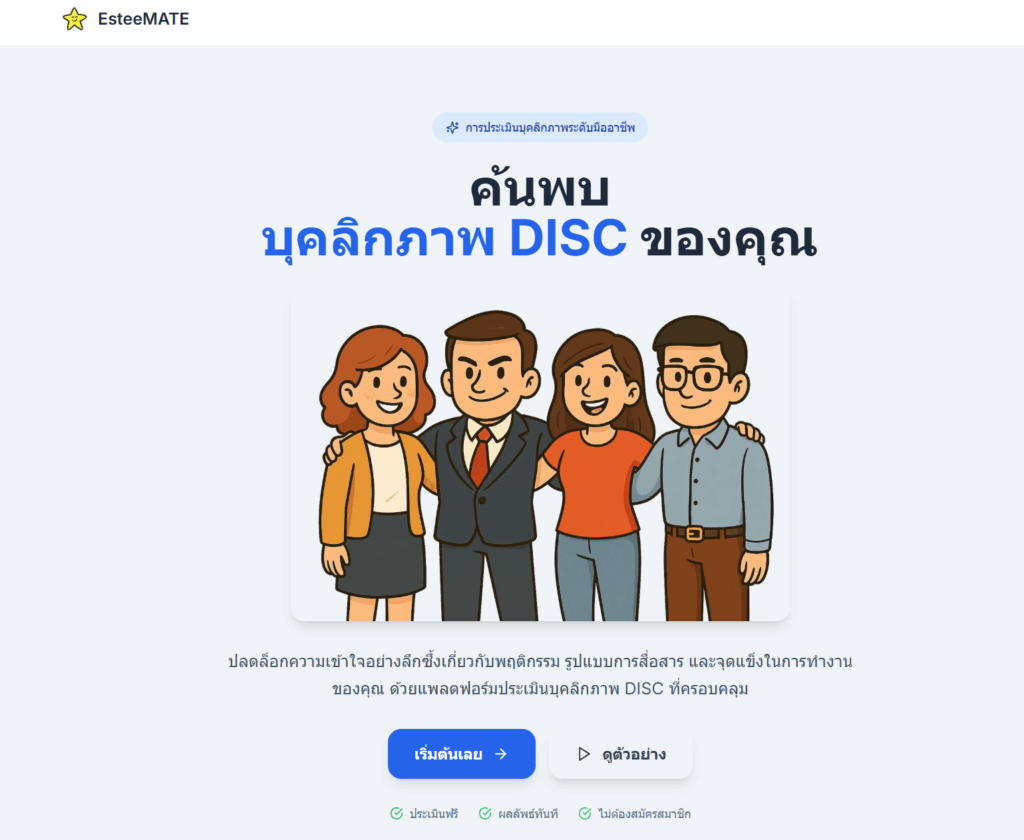Click the woman in the orange t-shirt
1024x840 pixels.
point(598,474)
